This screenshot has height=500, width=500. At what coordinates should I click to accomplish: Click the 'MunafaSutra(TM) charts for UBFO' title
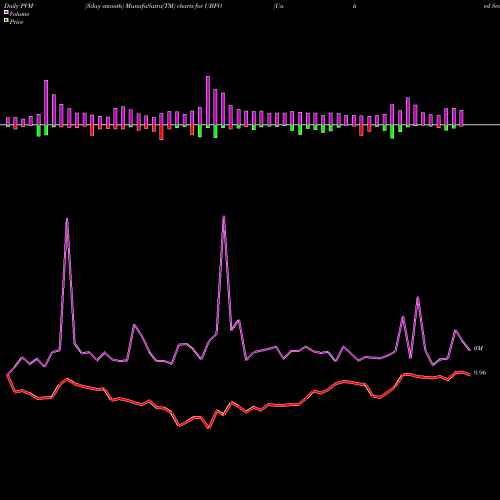174,6
